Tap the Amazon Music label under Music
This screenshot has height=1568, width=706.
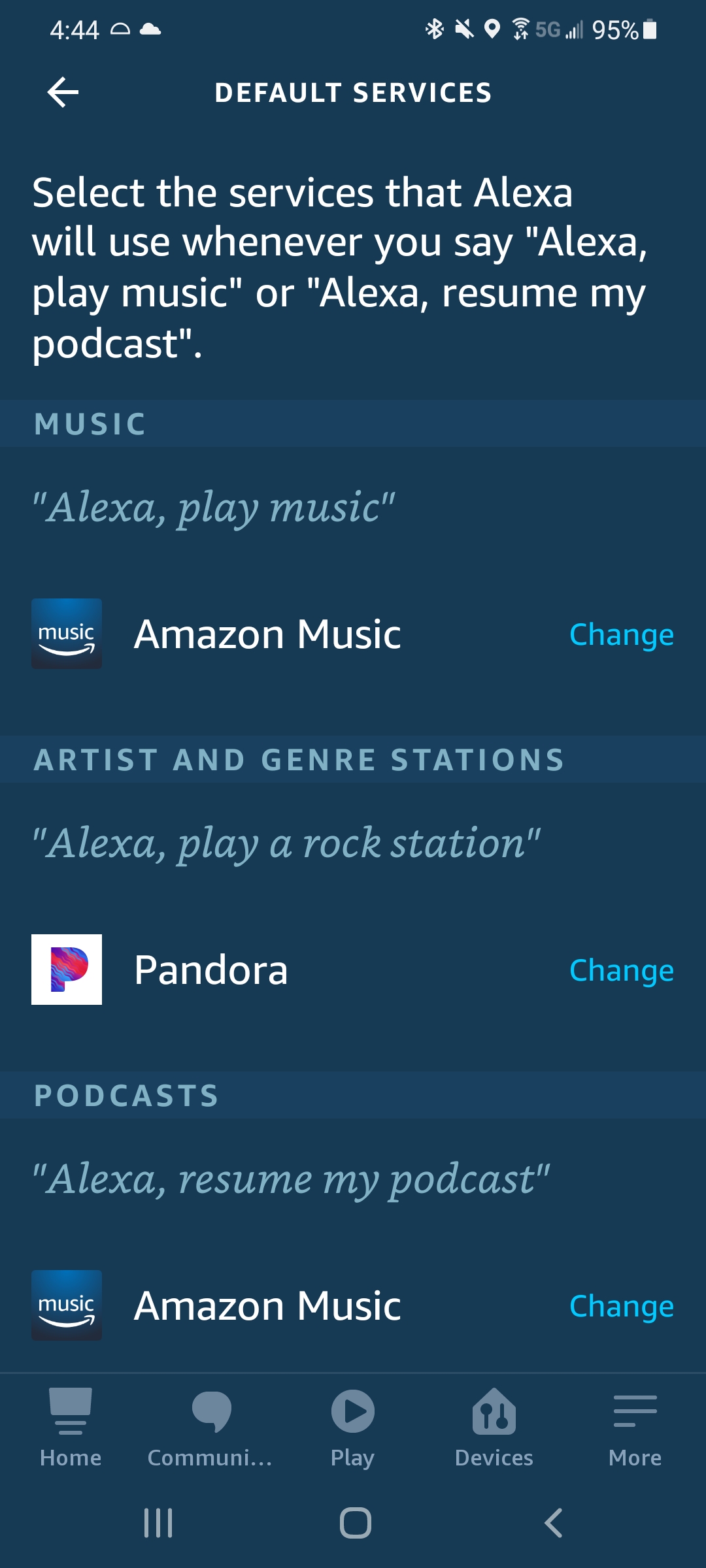click(267, 634)
